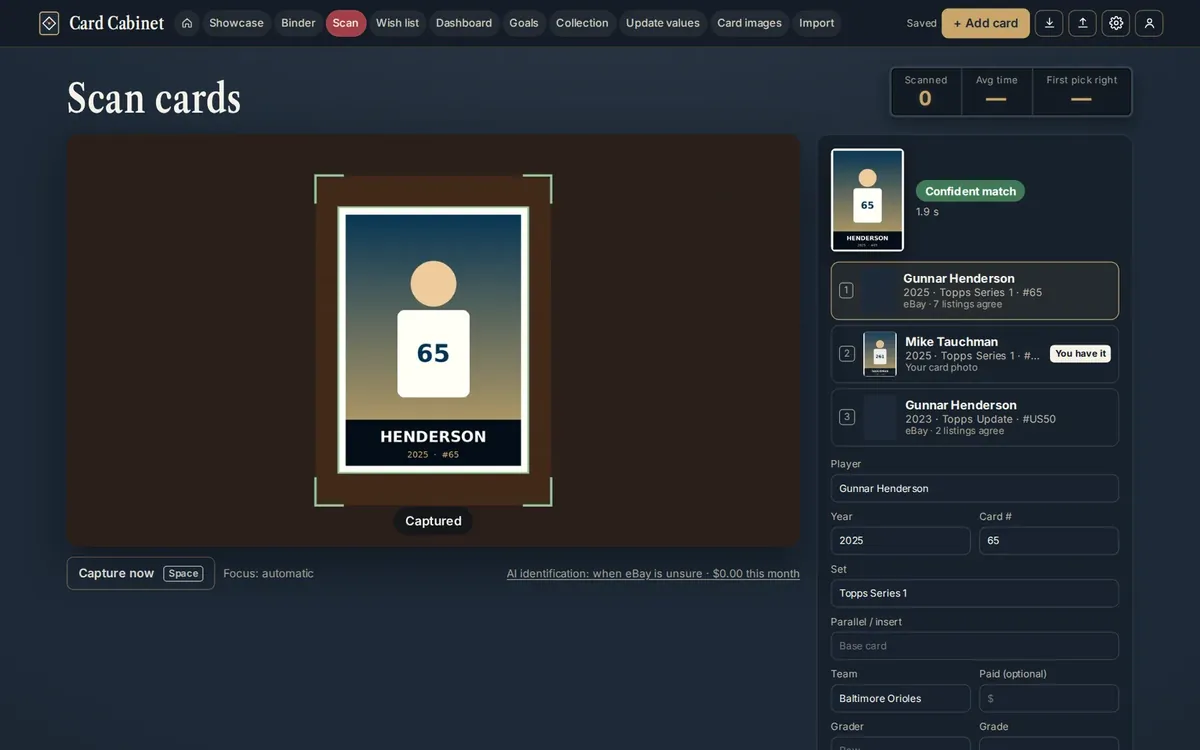Image resolution: width=1200 pixels, height=750 pixels.
Task: Go to the home icon button
Action: pos(187,23)
